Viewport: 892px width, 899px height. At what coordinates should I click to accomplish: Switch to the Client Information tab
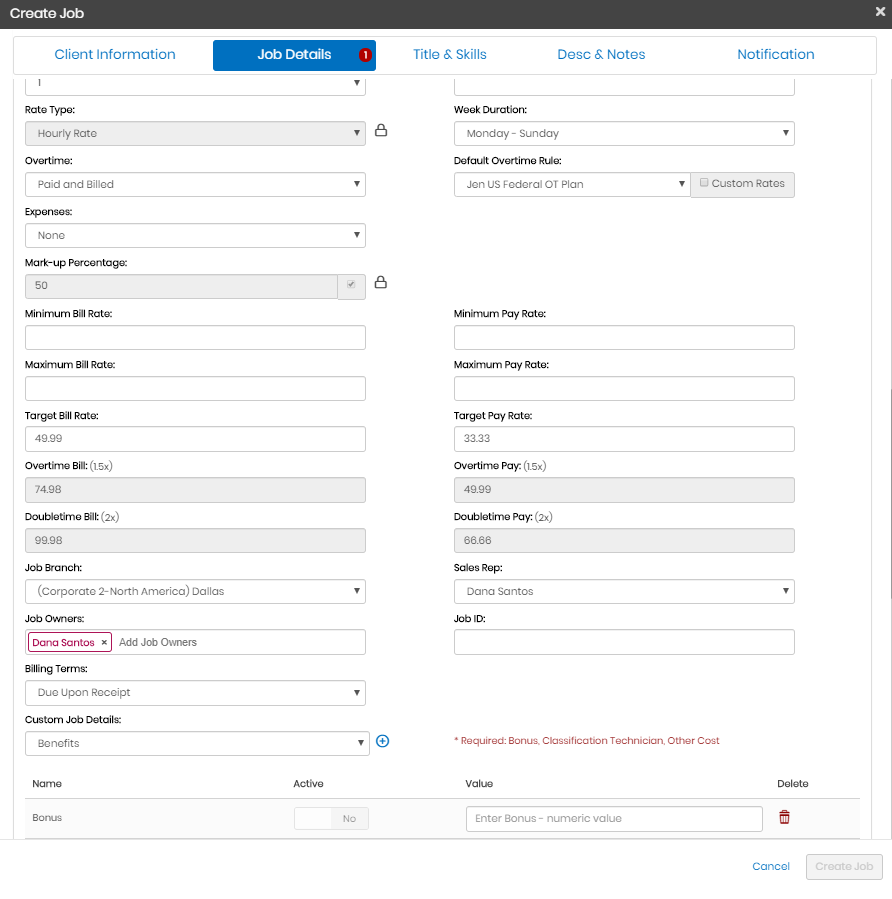115,55
